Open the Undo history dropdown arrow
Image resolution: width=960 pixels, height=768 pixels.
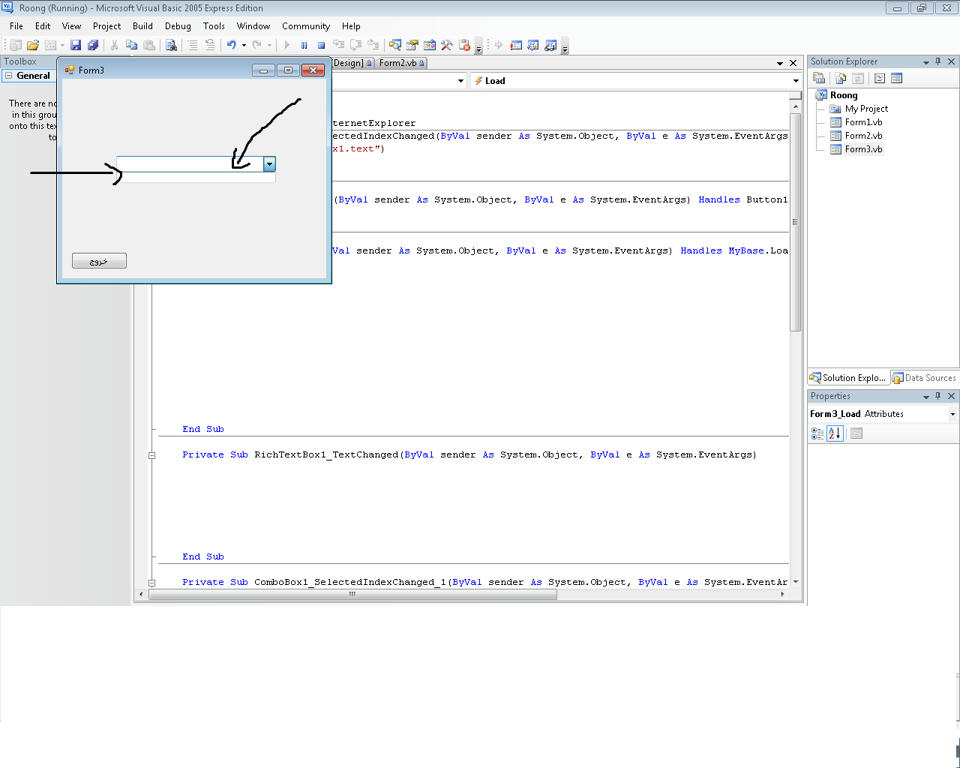(244, 45)
